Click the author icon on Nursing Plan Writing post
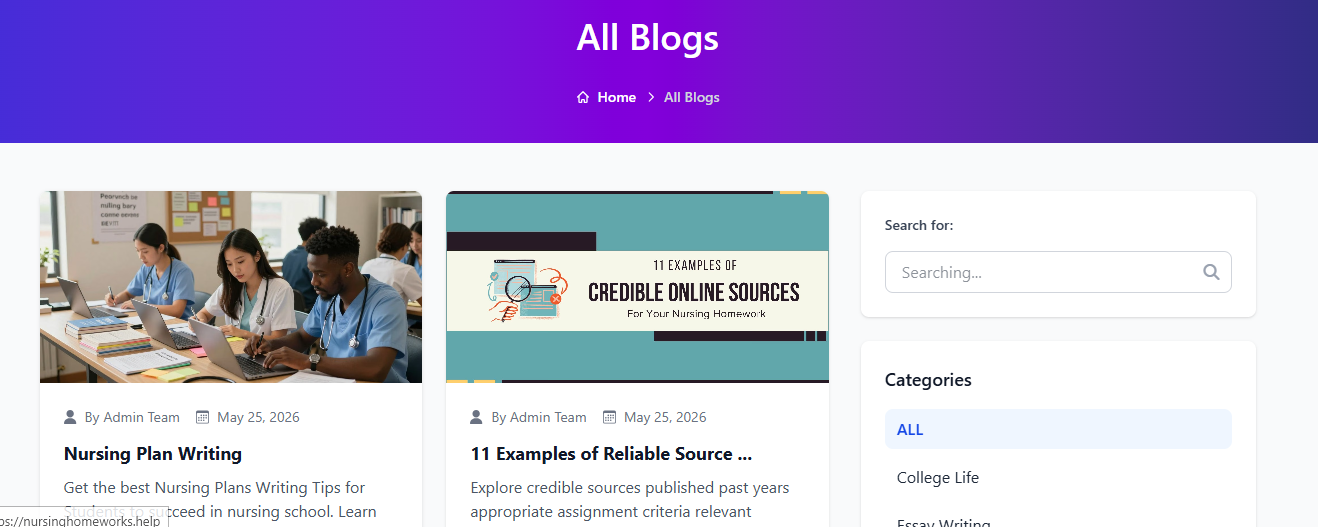 click(70, 417)
